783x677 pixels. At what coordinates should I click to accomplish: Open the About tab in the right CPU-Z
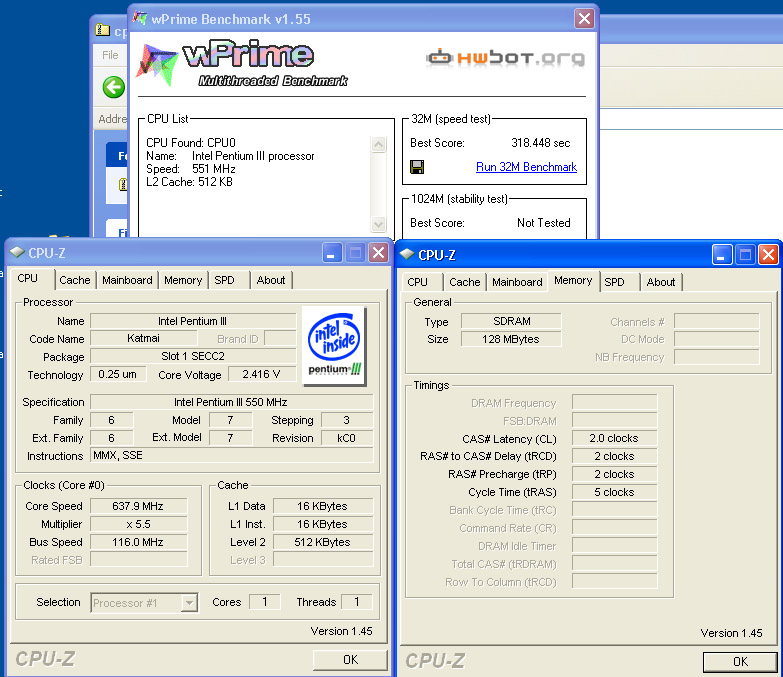pyautogui.click(x=661, y=282)
